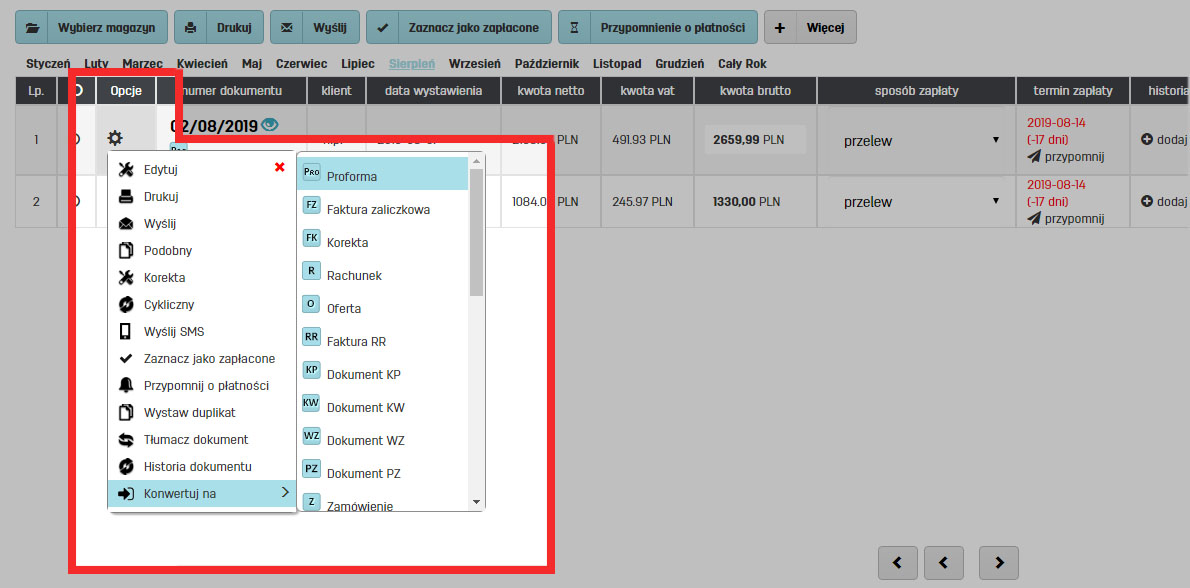
Task: Switch to the Wrzesień month tab
Action: 474,63
